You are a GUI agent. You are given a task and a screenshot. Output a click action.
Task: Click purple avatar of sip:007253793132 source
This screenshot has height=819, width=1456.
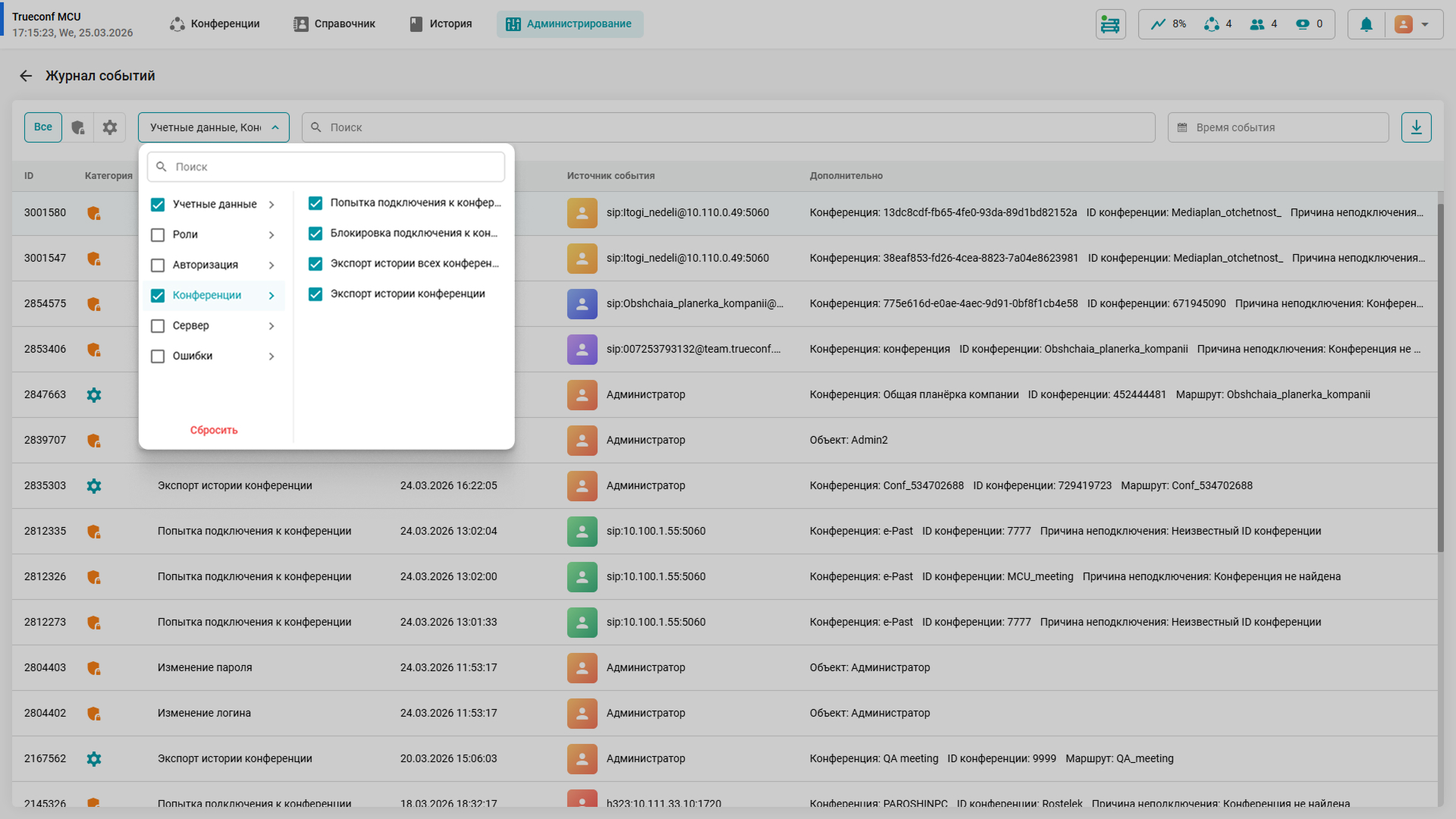pos(582,350)
